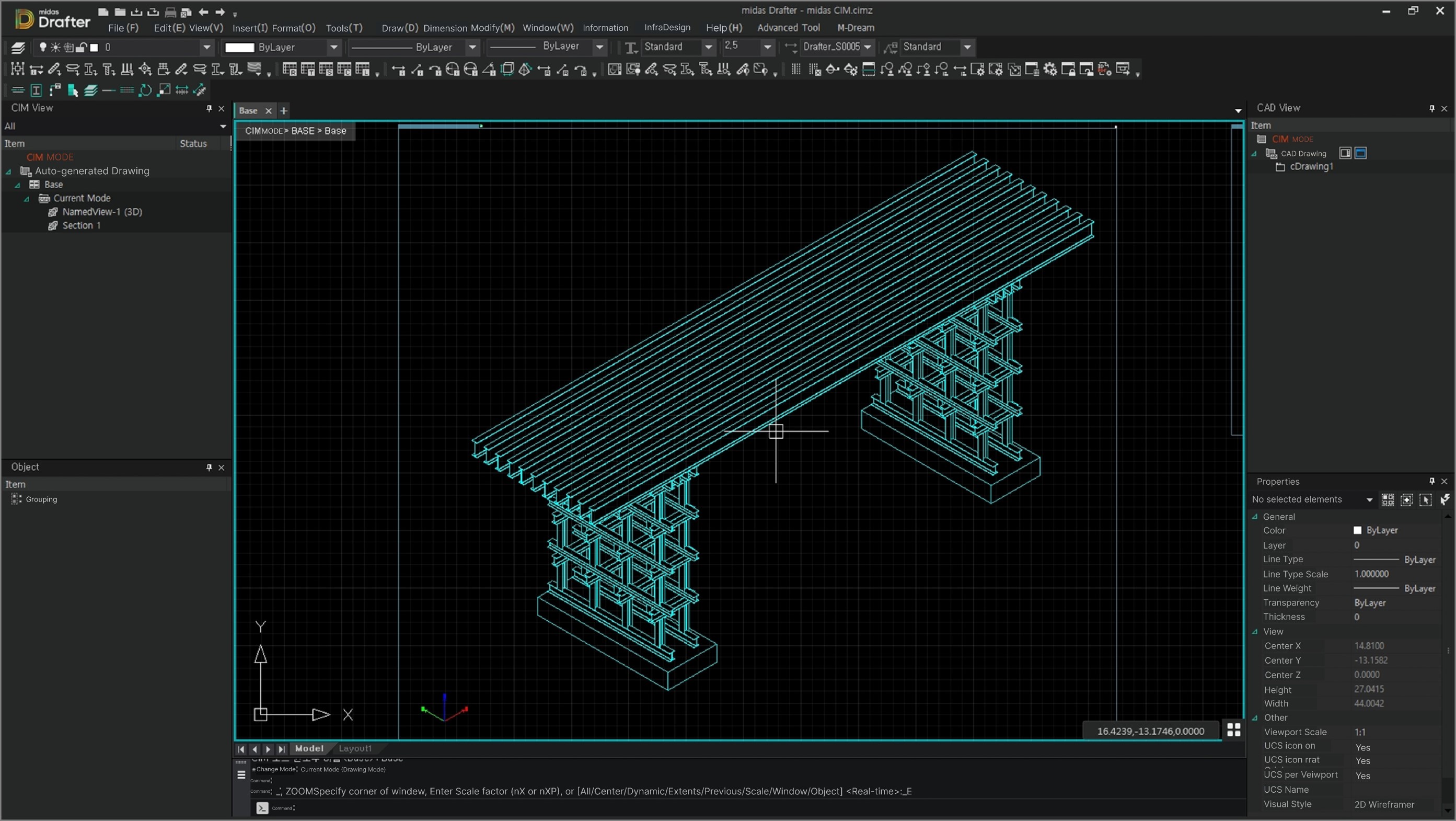The width and height of the screenshot is (1456, 821).
Task: Pin the Properties panel
Action: click(1431, 481)
